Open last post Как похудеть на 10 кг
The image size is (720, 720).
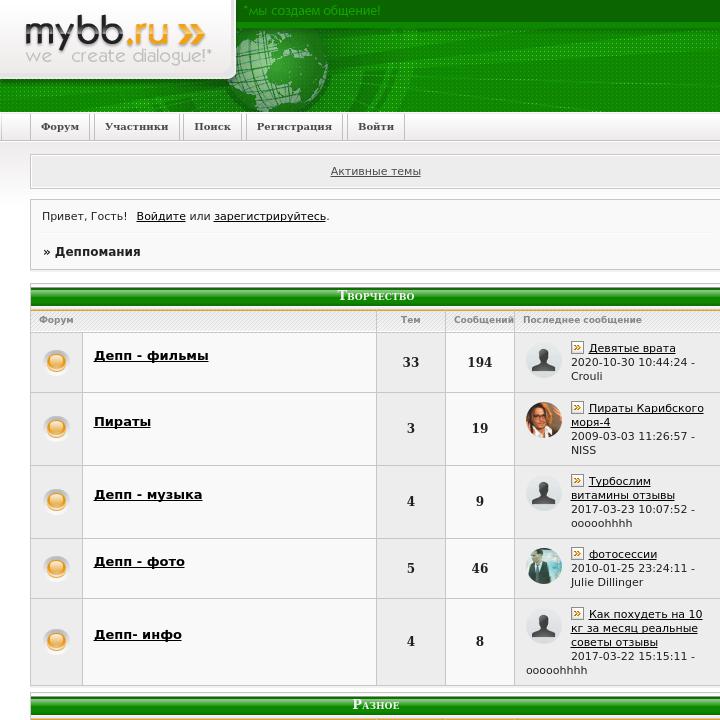[636, 628]
